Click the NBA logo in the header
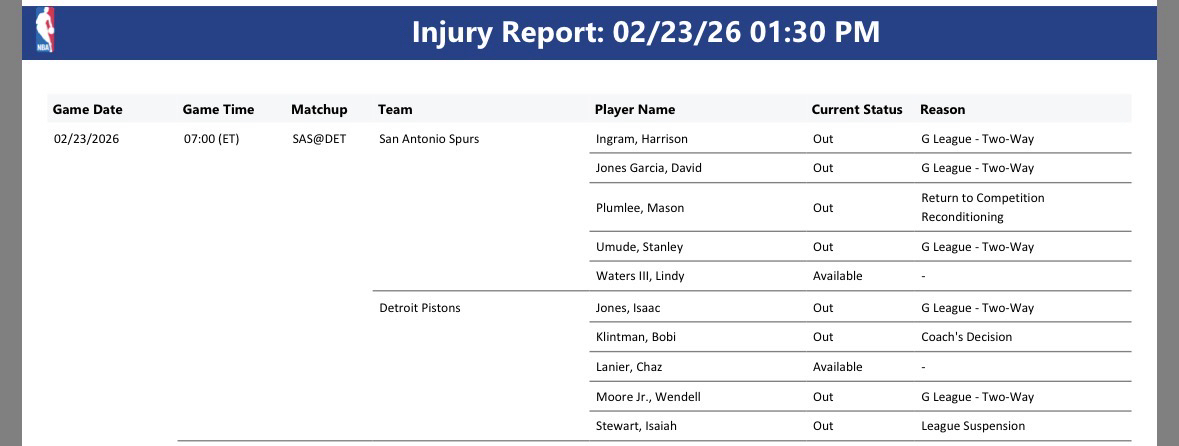 45,31
